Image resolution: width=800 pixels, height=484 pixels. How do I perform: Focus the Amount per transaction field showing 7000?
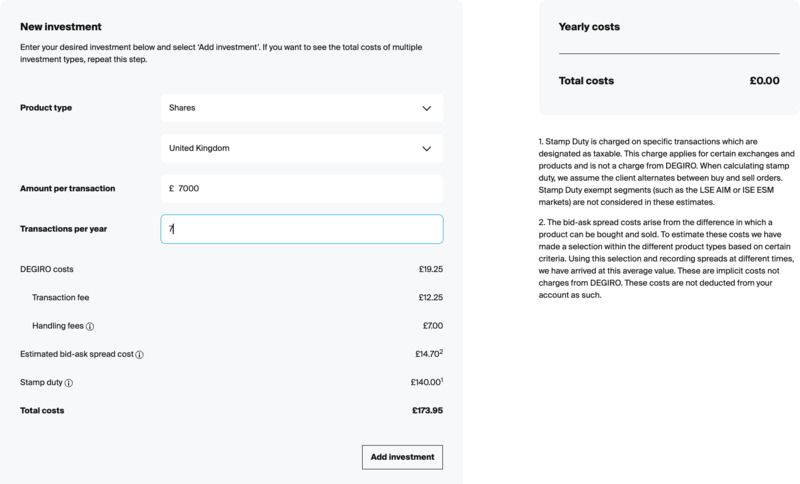(x=302, y=189)
